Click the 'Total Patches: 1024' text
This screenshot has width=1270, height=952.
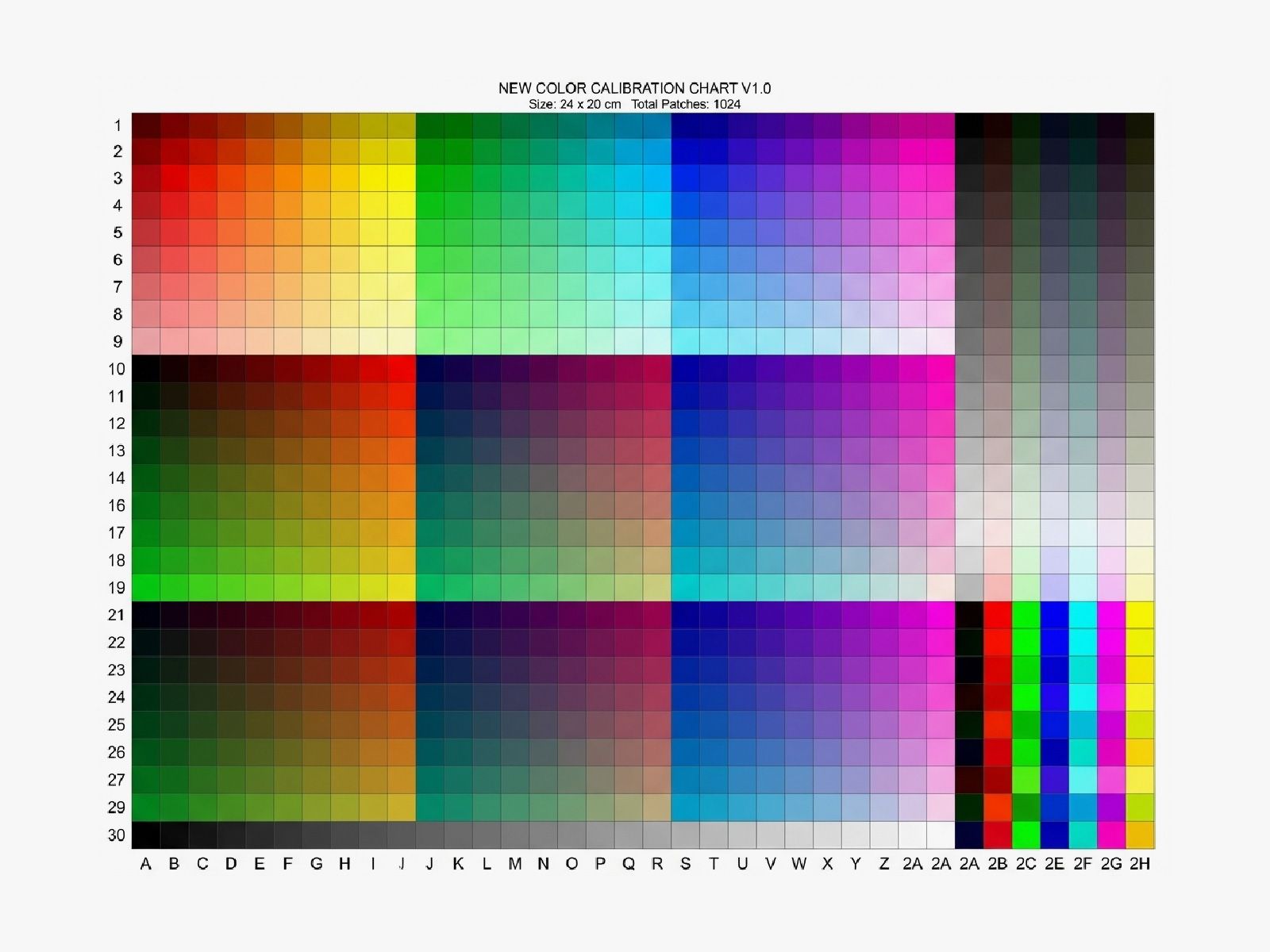pos(687,104)
